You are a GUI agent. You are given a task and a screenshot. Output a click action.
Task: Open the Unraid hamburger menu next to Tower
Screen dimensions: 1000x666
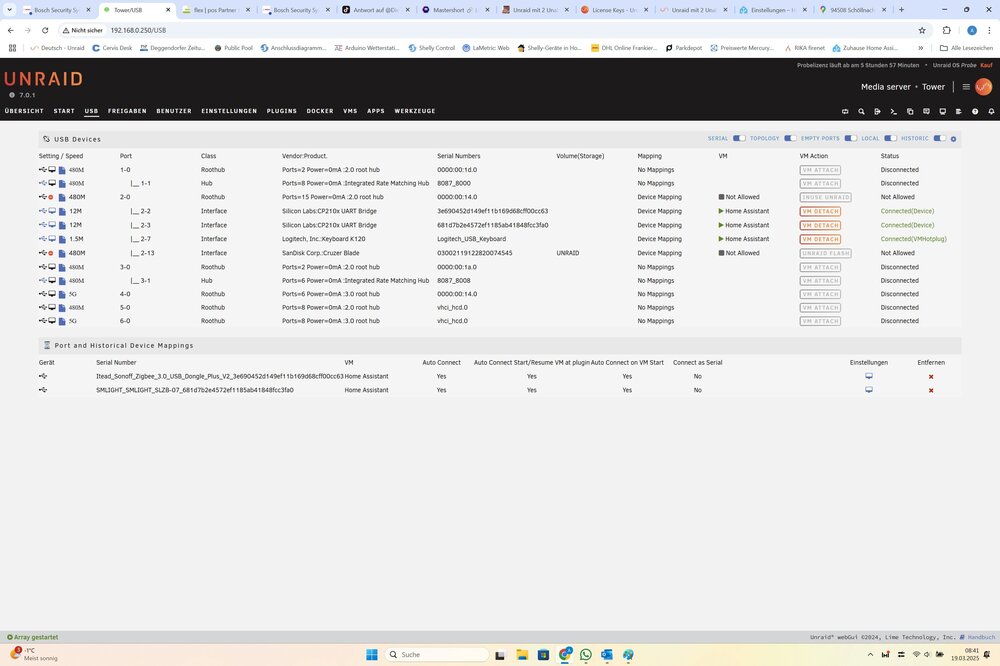coord(966,87)
